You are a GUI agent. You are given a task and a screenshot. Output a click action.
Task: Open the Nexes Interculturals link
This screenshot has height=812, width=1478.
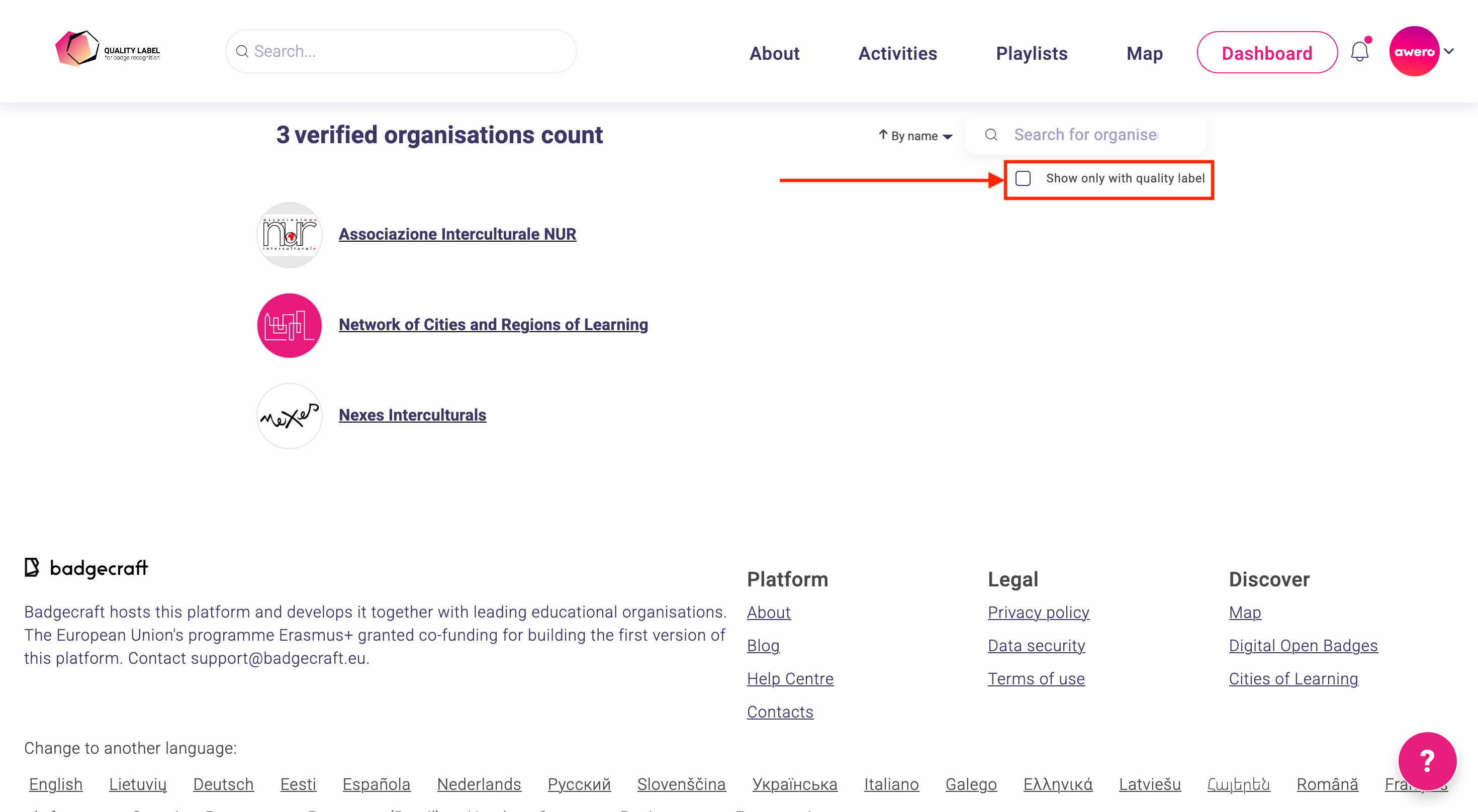[x=412, y=415]
